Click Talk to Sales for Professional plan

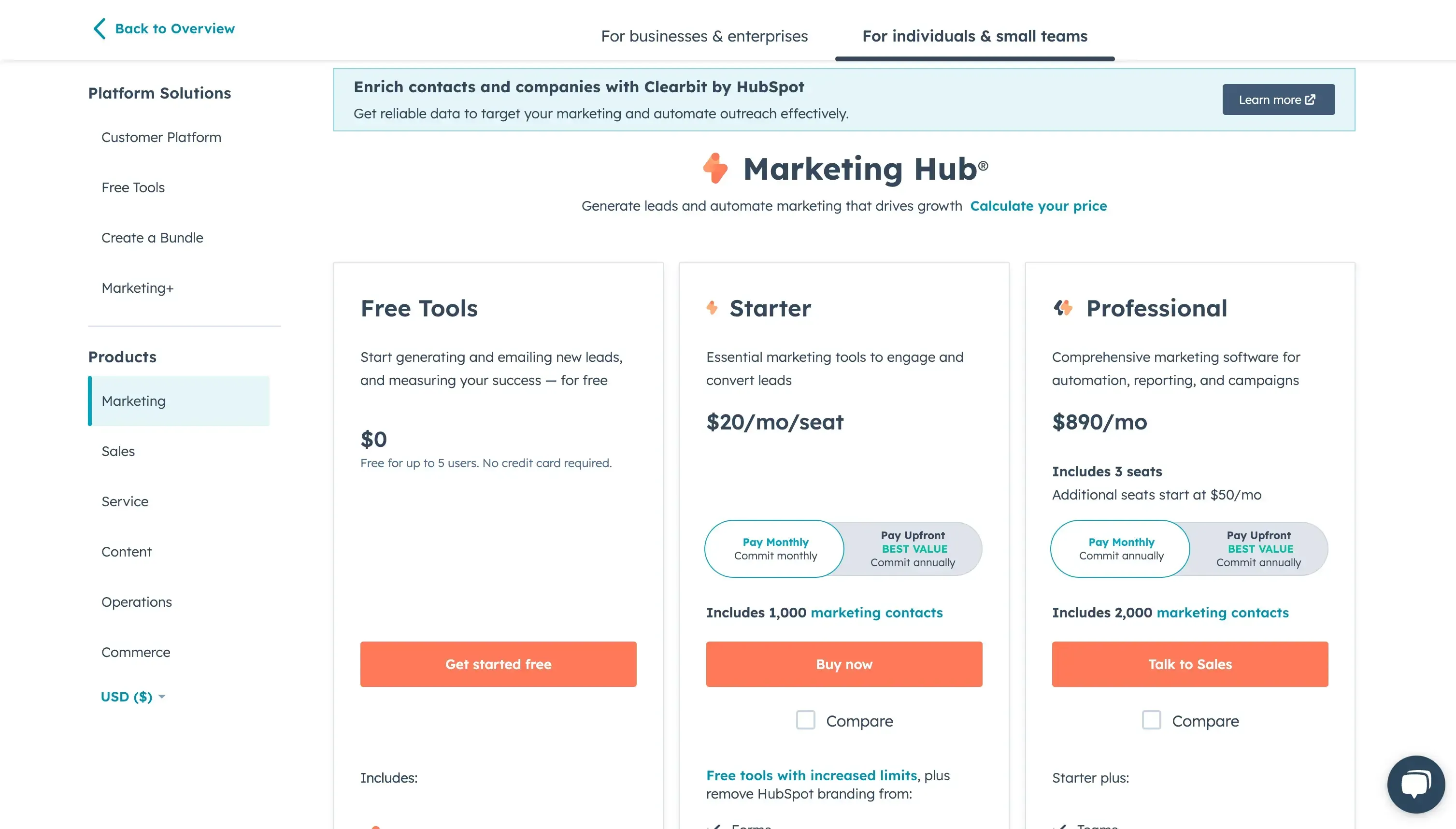1189,664
